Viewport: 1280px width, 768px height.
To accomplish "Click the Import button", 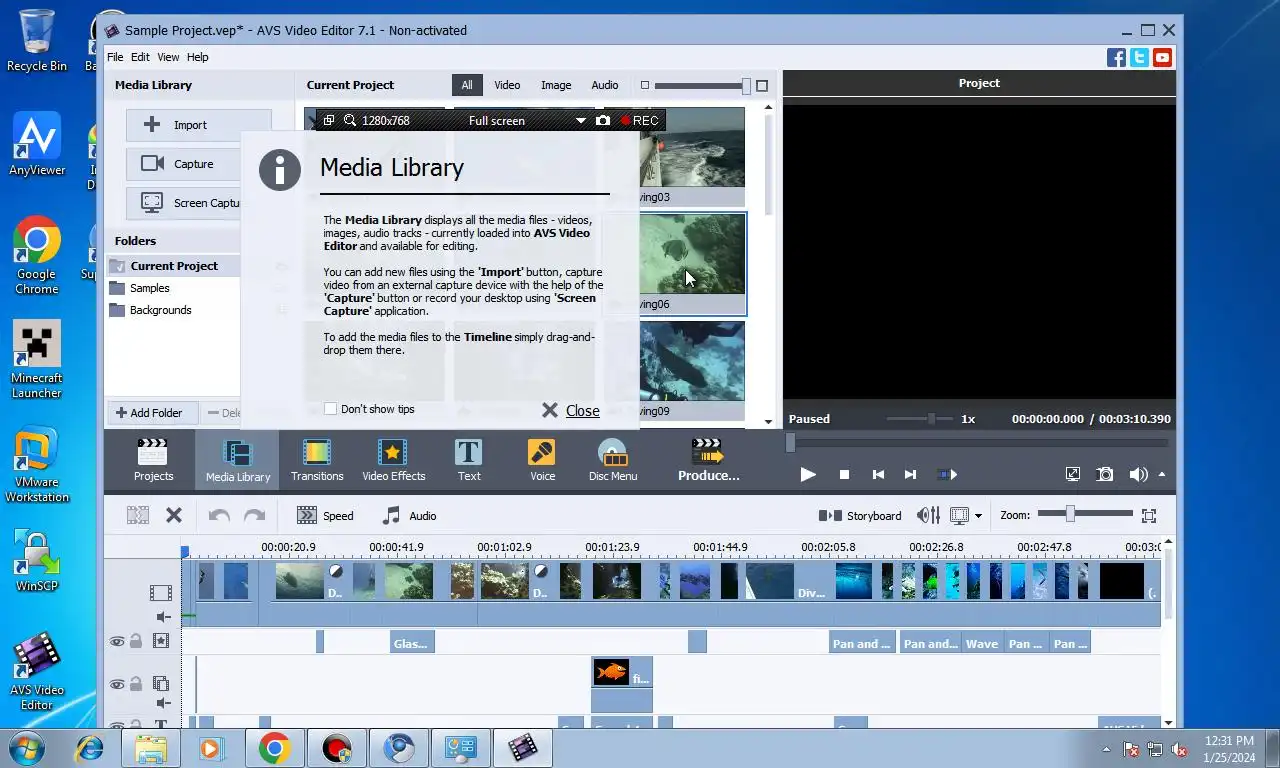I will point(198,125).
